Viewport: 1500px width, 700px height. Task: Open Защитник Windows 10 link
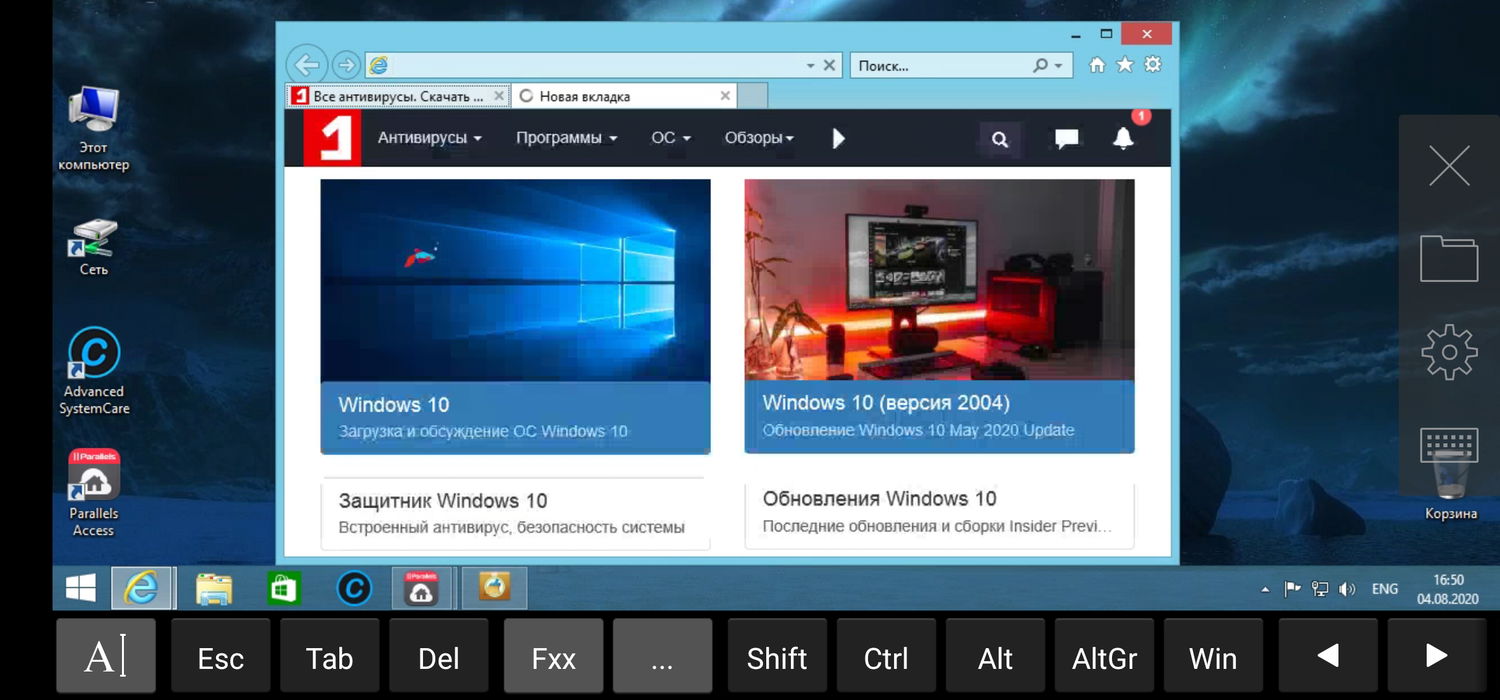click(443, 501)
